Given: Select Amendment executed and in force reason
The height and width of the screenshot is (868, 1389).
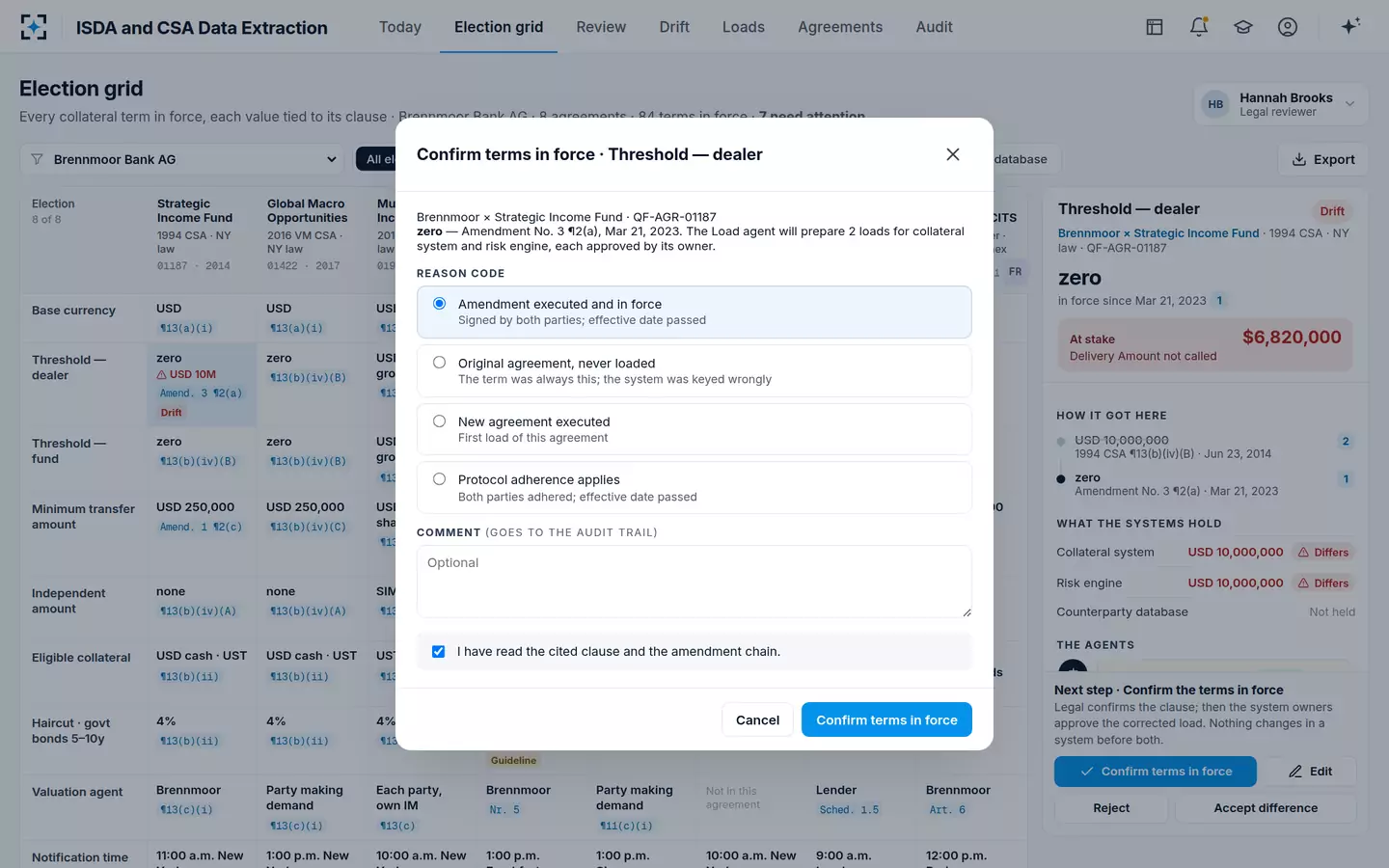Looking at the screenshot, I should pyautogui.click(x=694, y=312).
